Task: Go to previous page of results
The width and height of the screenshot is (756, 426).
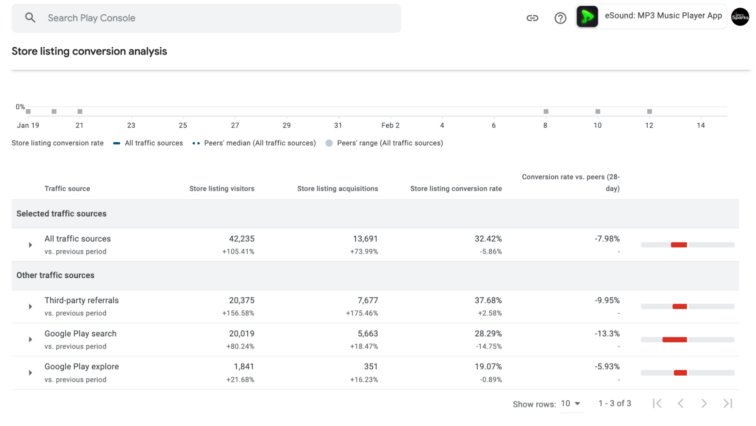Action: pyautogui.click(x=681, y=403)
